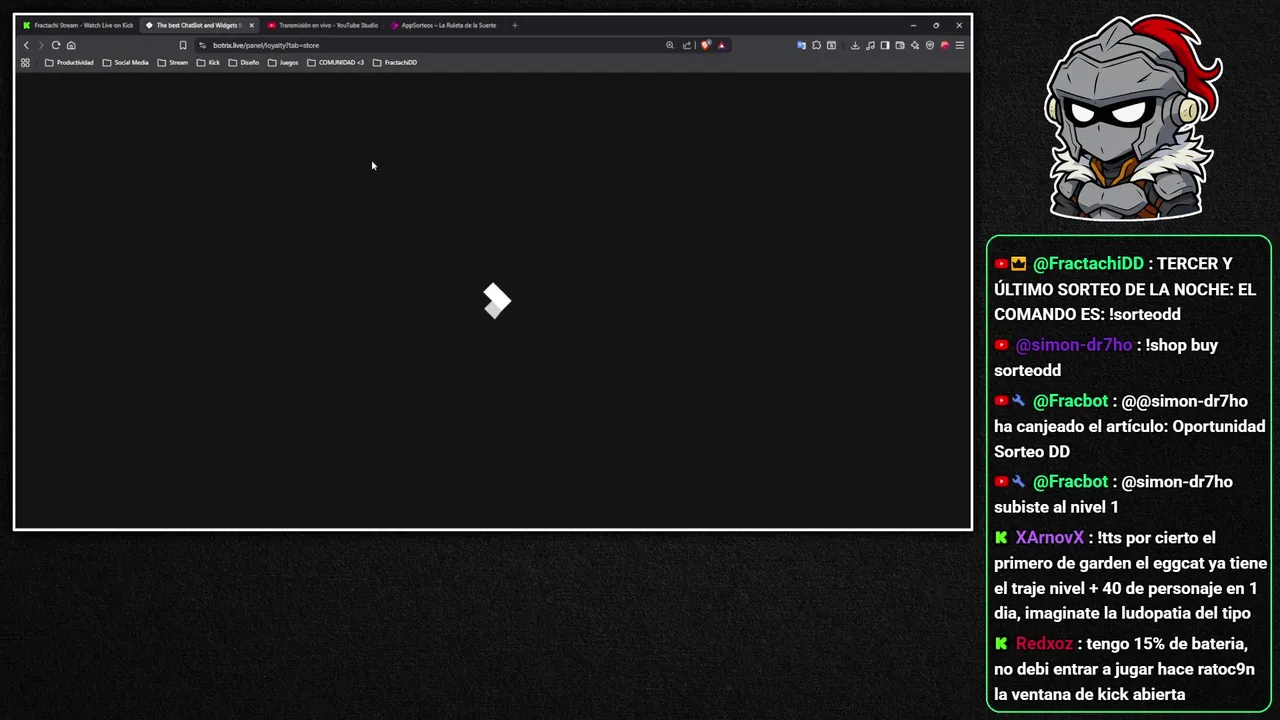The image size is (1280, 720).
Task: Open the Stream bookmarks folder
Action: coord(172,62)
